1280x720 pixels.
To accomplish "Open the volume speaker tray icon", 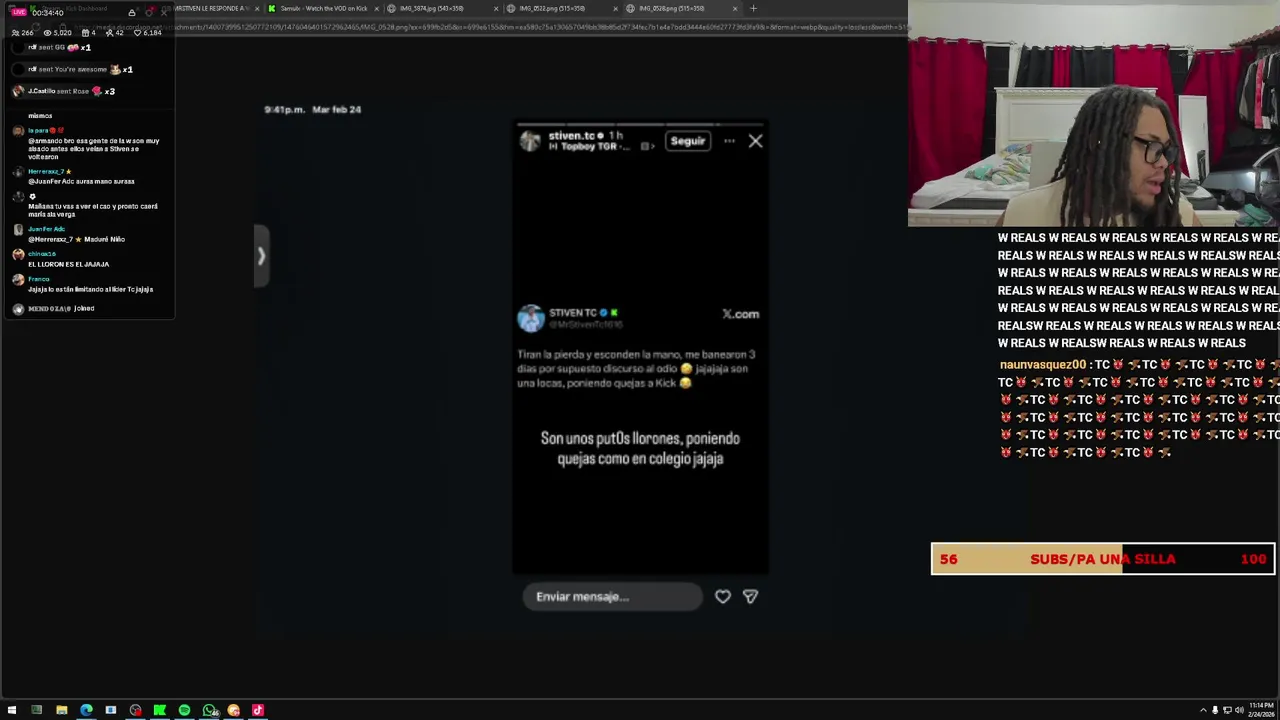I will point(1239,710).
